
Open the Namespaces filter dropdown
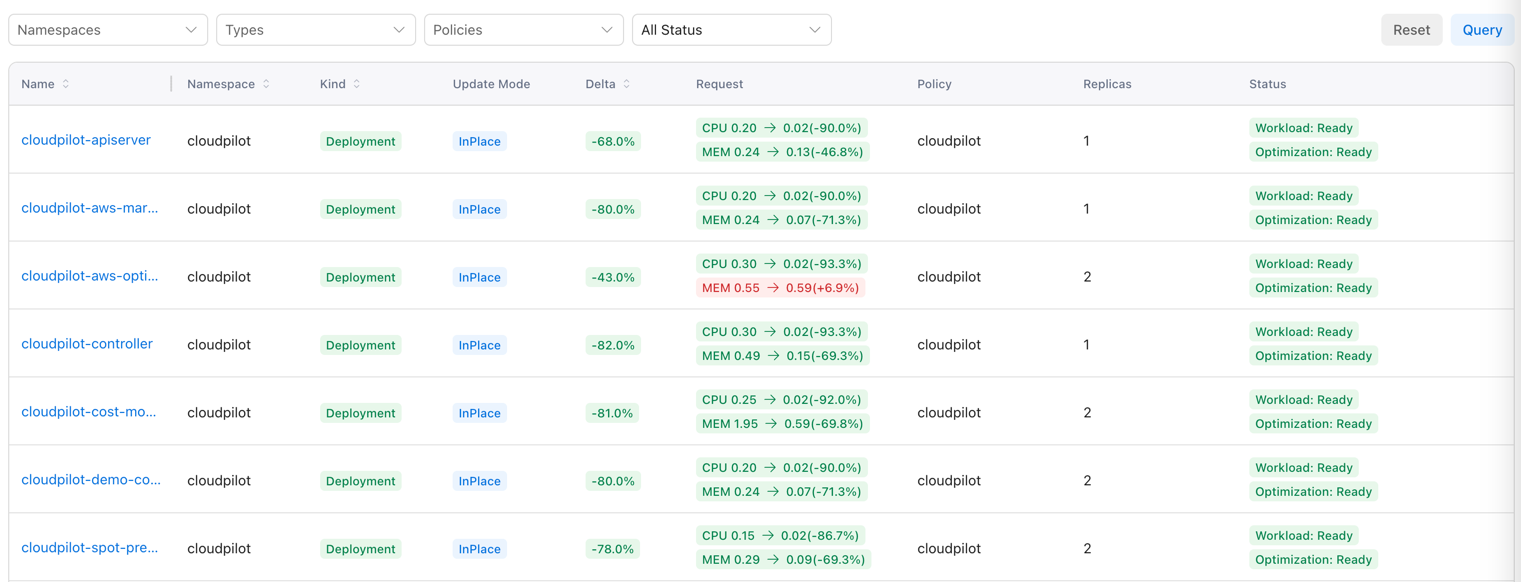[107, 29]
